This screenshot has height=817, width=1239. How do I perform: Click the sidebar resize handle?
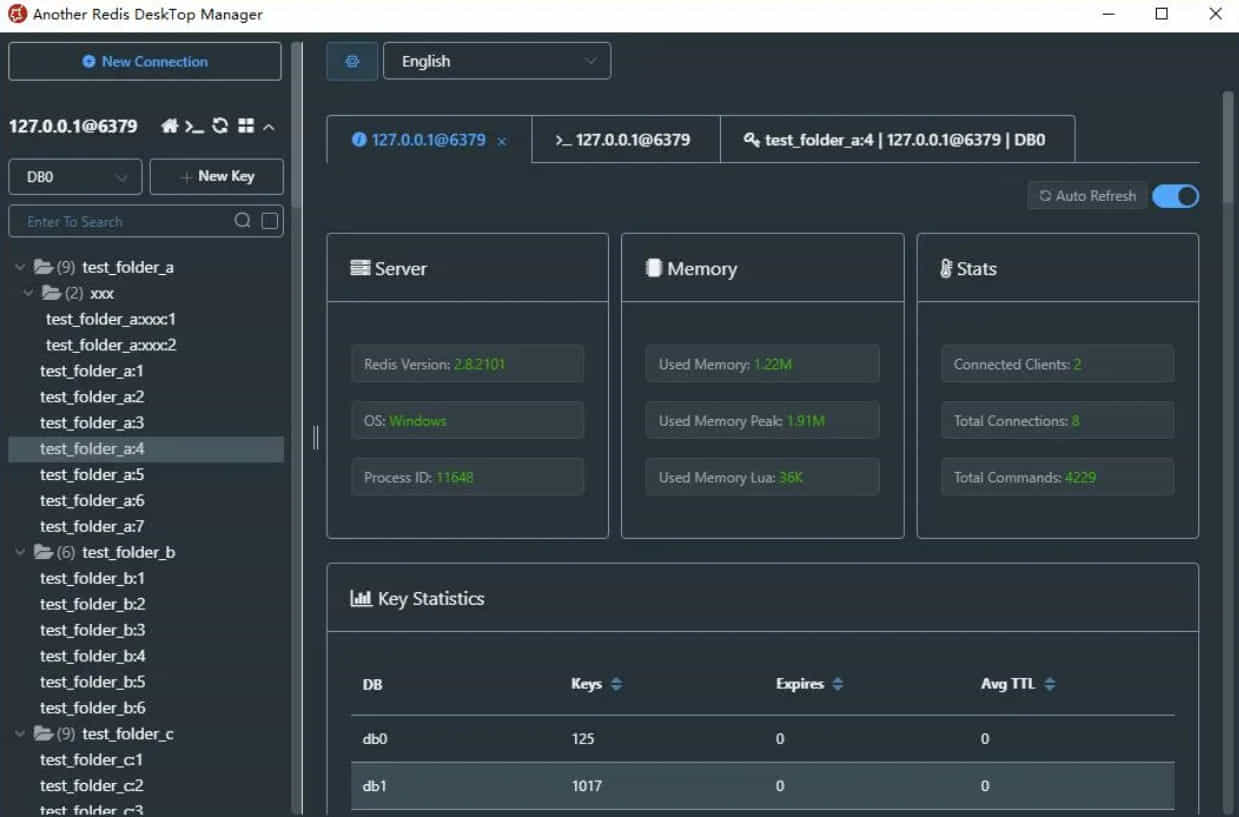pyautogui.click(x=316, y=437)
